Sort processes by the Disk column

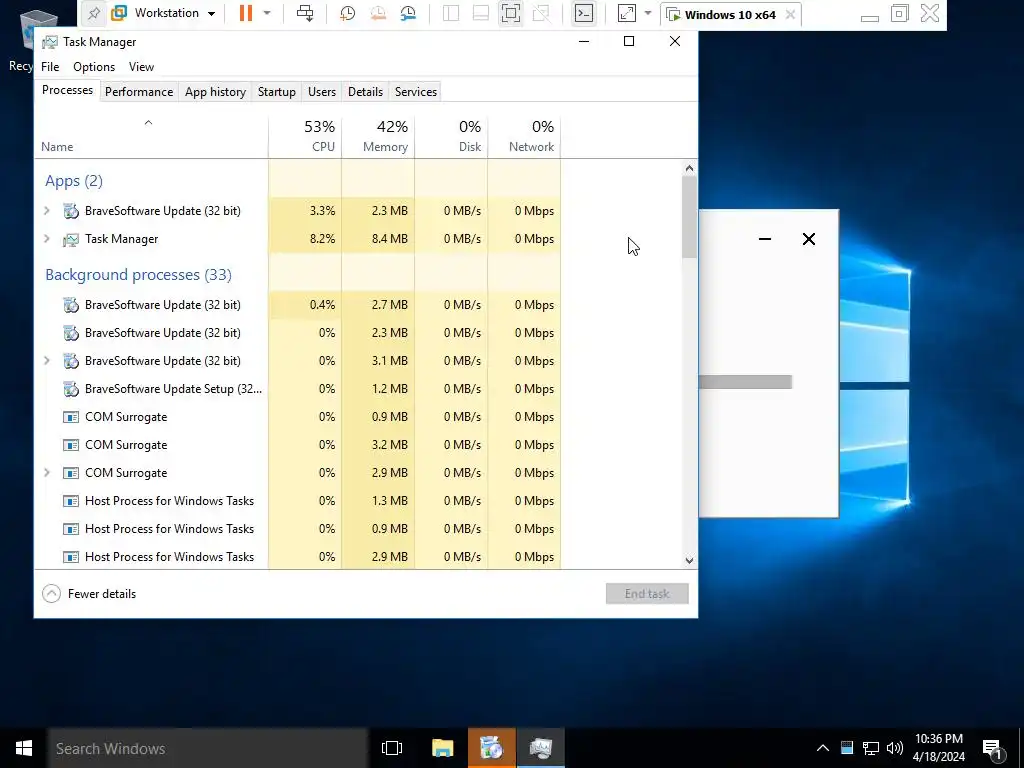coord(451,136)
